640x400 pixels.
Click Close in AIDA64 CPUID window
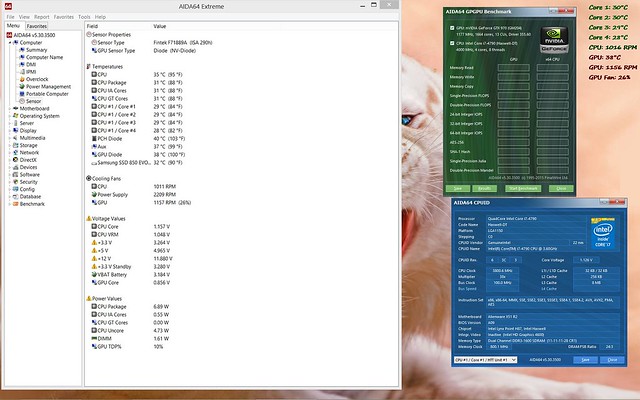612,360
